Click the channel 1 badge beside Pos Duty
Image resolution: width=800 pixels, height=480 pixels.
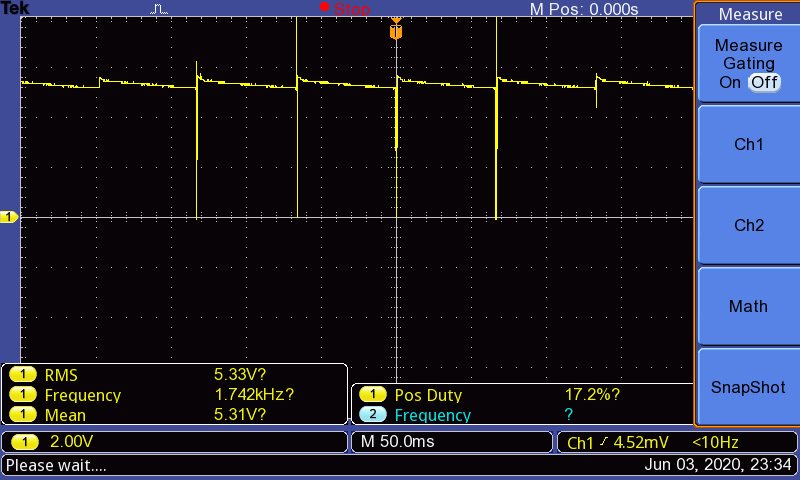[373, 394]
